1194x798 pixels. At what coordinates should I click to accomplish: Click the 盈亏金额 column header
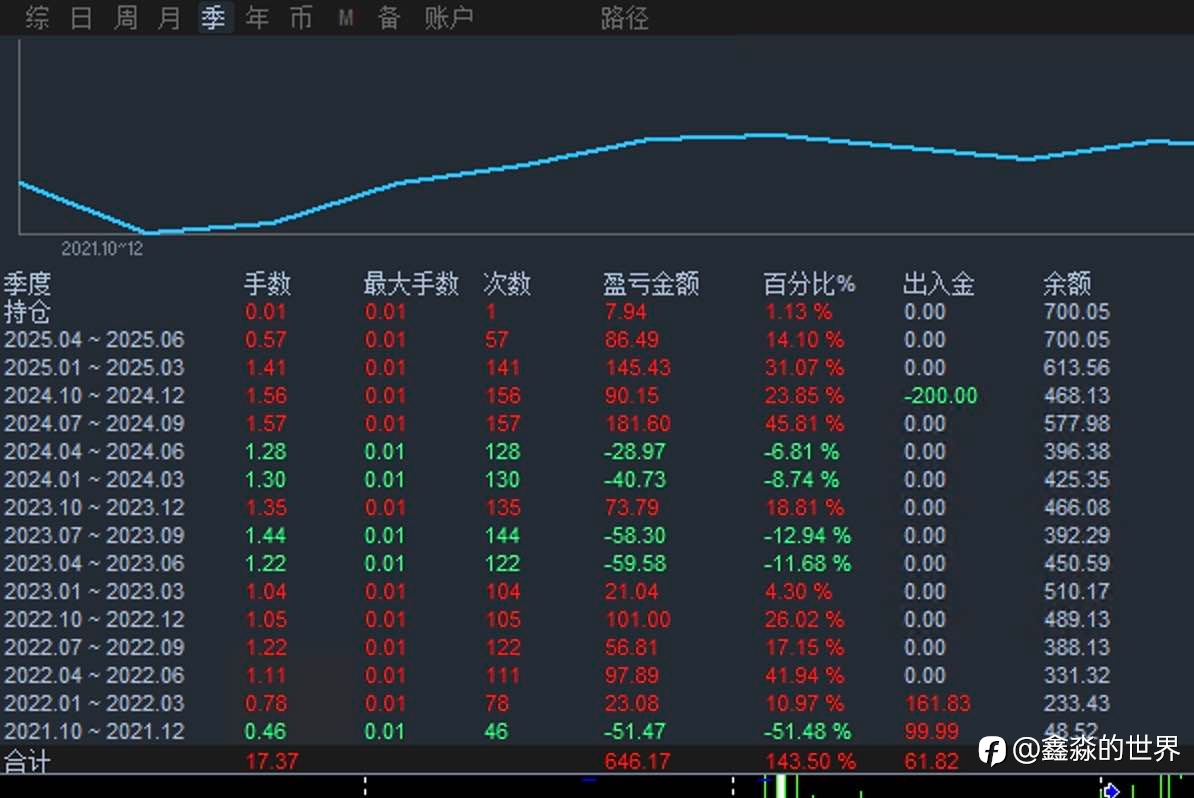[x=651, y=283]
